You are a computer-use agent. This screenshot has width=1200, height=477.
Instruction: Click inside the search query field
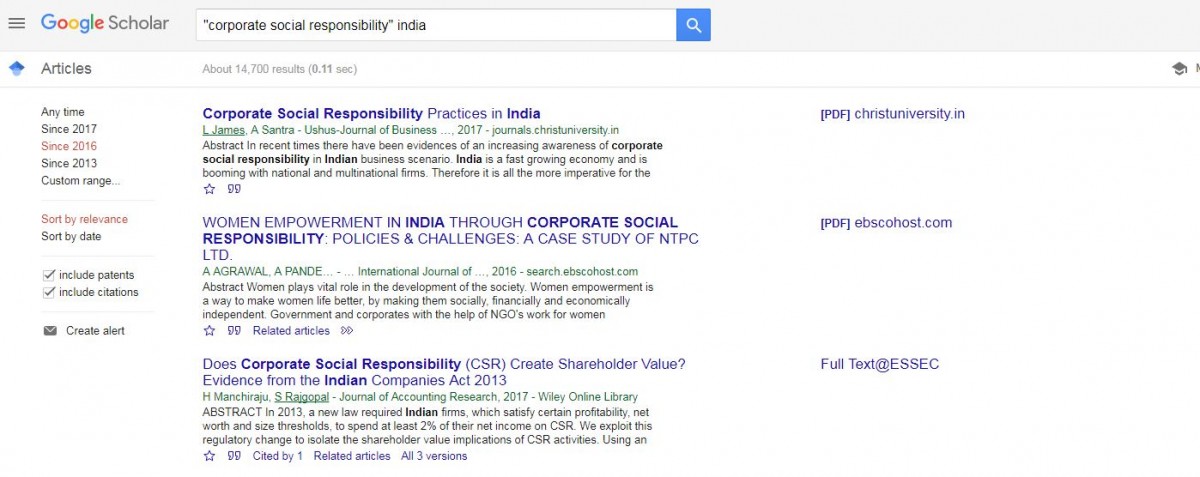(436, 25)
